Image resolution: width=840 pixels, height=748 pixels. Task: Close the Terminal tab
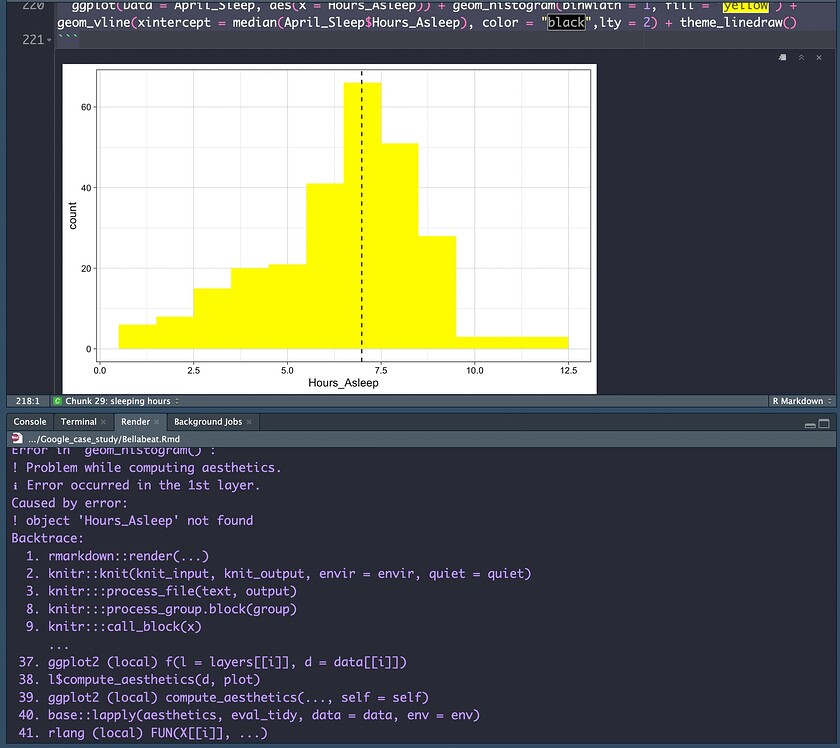tap(102, 421)
